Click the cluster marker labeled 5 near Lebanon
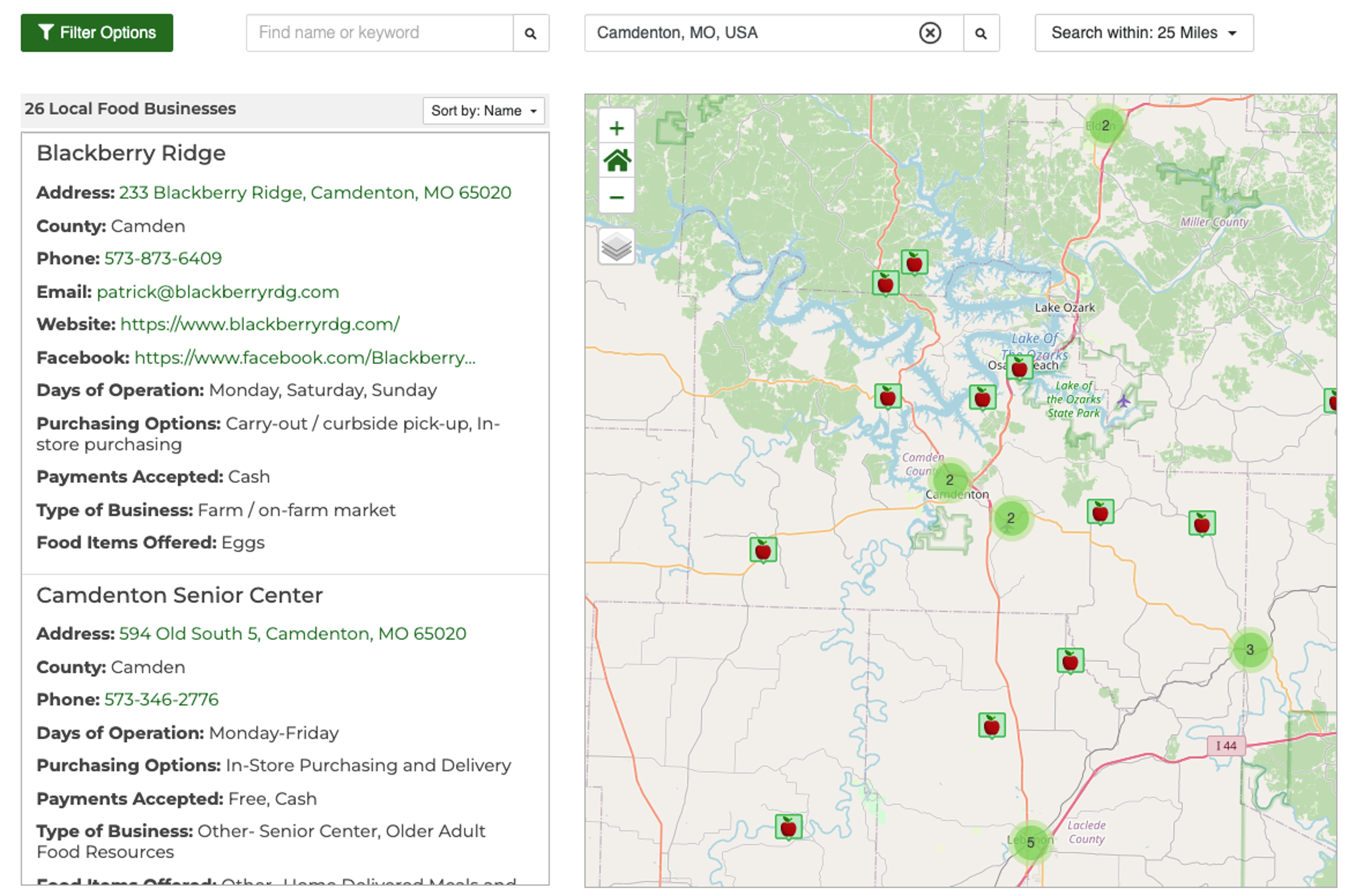Image resolution: width=1349 pixels, height=896 pixels. [1029, 842]
